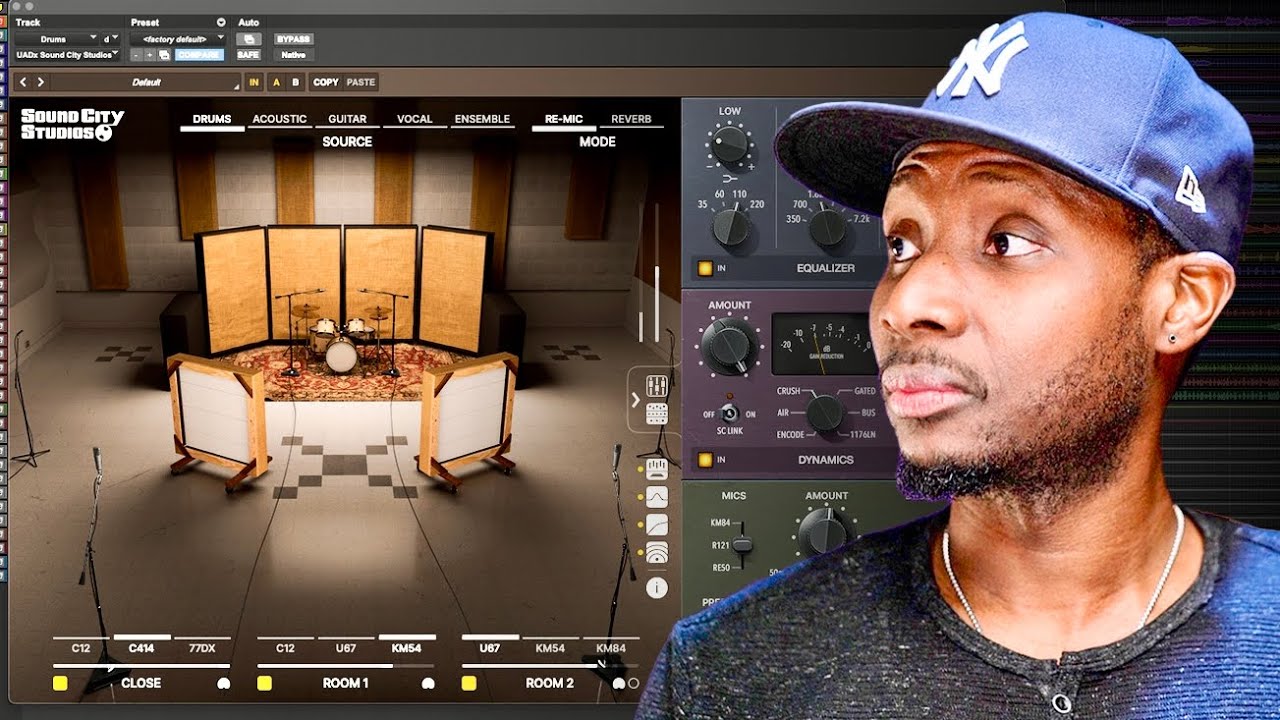Select the A state button
The width and height of the screenshot is (1280, 720).
point(276,82)
